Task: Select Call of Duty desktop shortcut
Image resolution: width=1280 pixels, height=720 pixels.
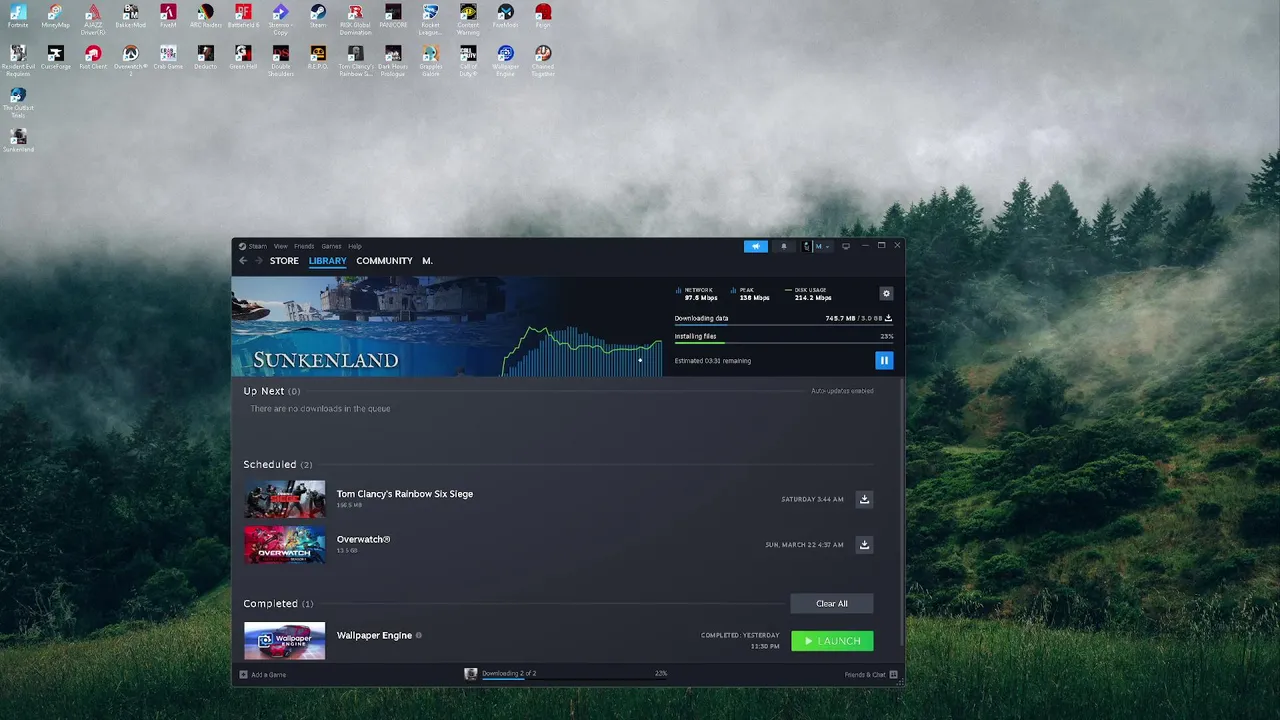Action: tap(468, 61)
